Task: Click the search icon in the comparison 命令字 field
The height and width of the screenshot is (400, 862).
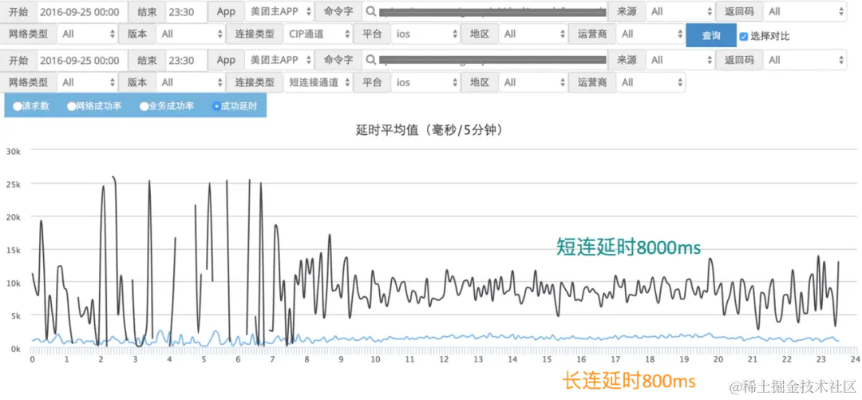Action: tap(370, 60)
